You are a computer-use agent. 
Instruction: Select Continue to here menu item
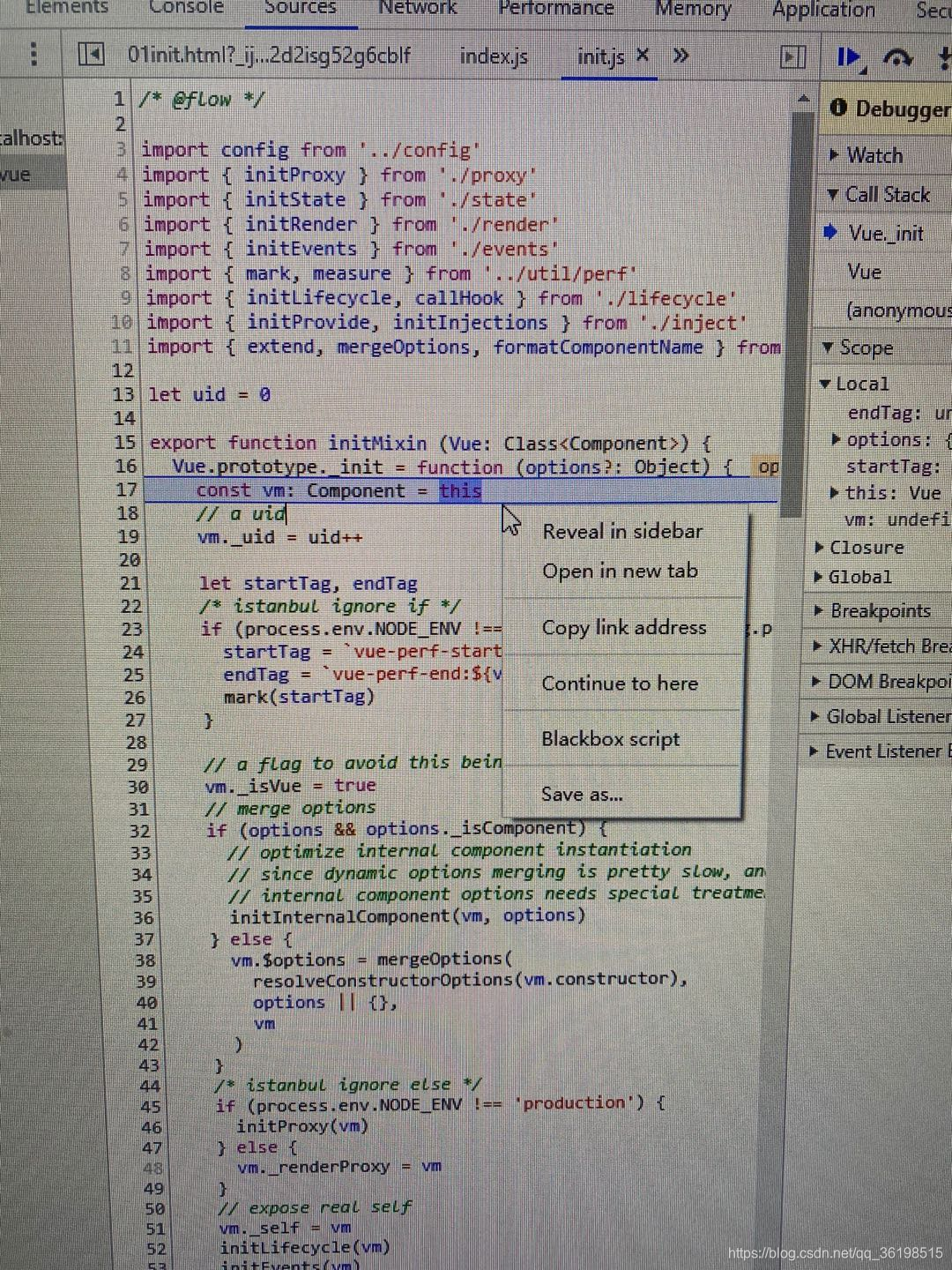tap(620, 683)
